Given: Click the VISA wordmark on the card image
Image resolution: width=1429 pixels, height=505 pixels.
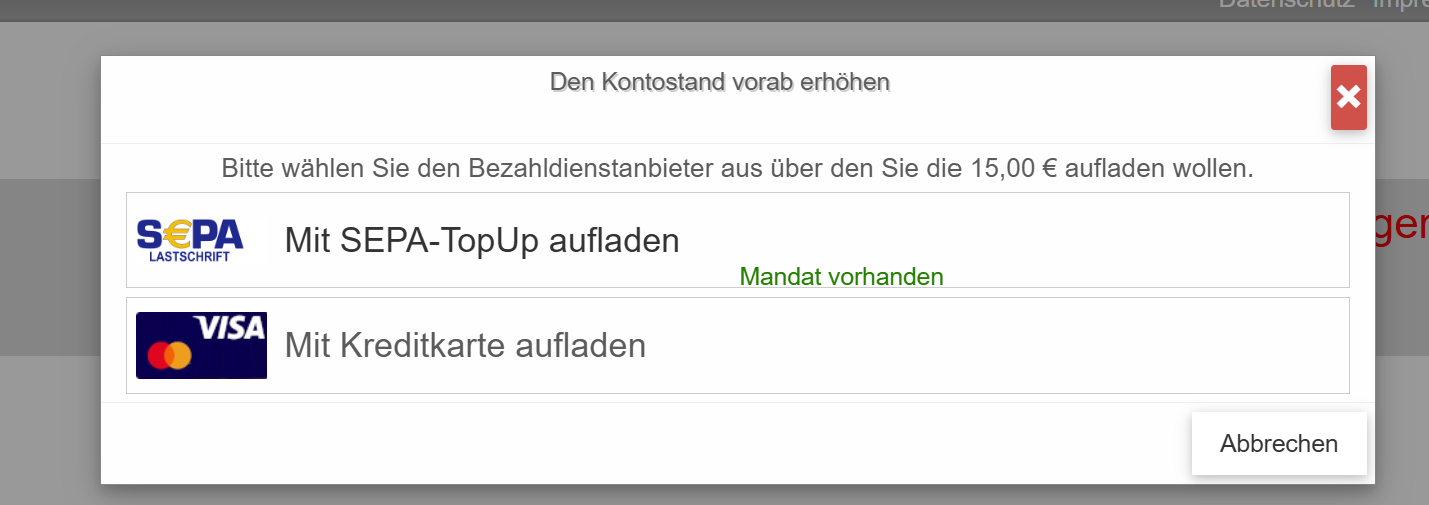Looking at the screenshot, I should pos(230,327).
